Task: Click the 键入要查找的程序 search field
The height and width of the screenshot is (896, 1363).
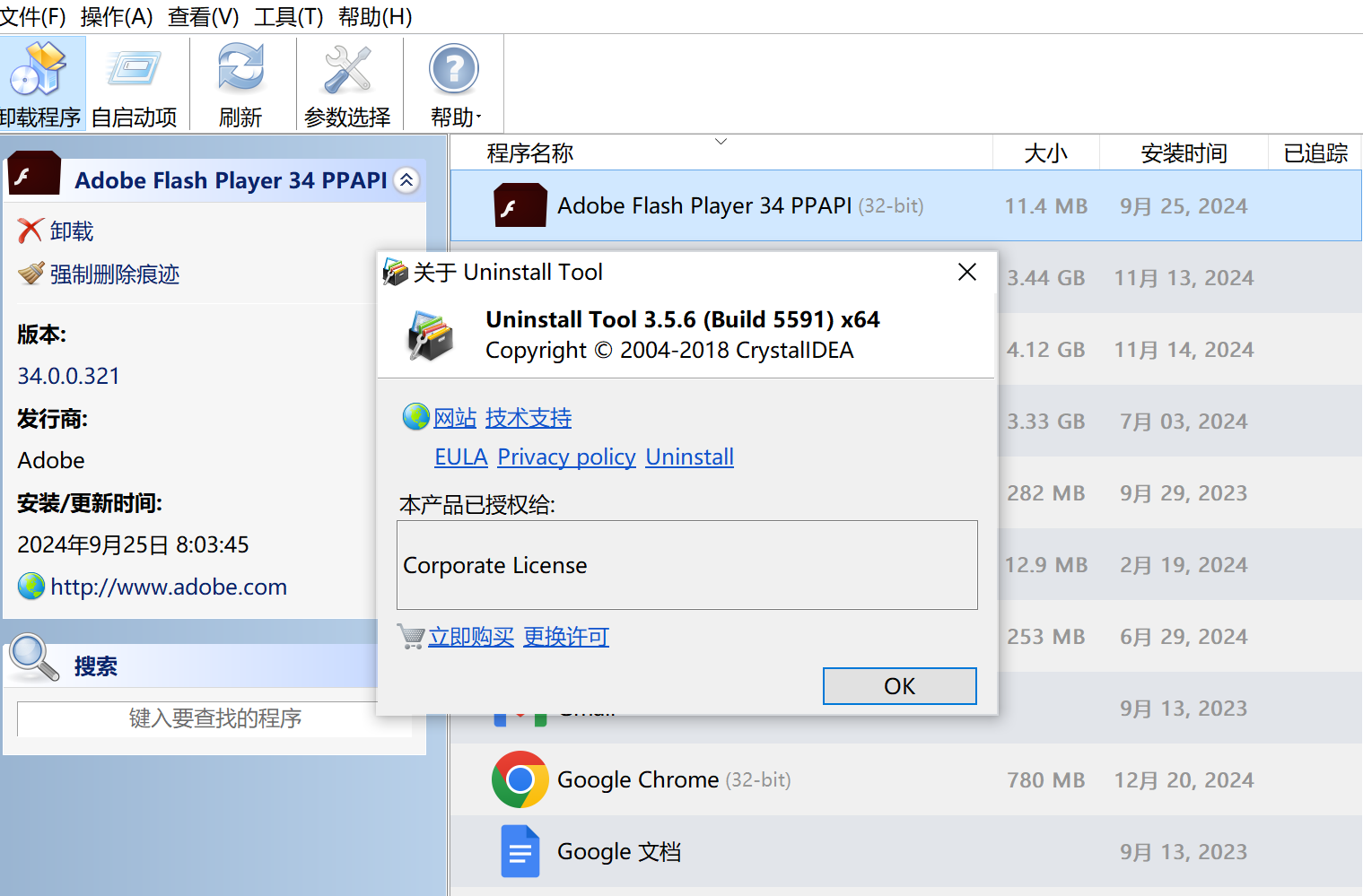Action: [x=214, y=718]
